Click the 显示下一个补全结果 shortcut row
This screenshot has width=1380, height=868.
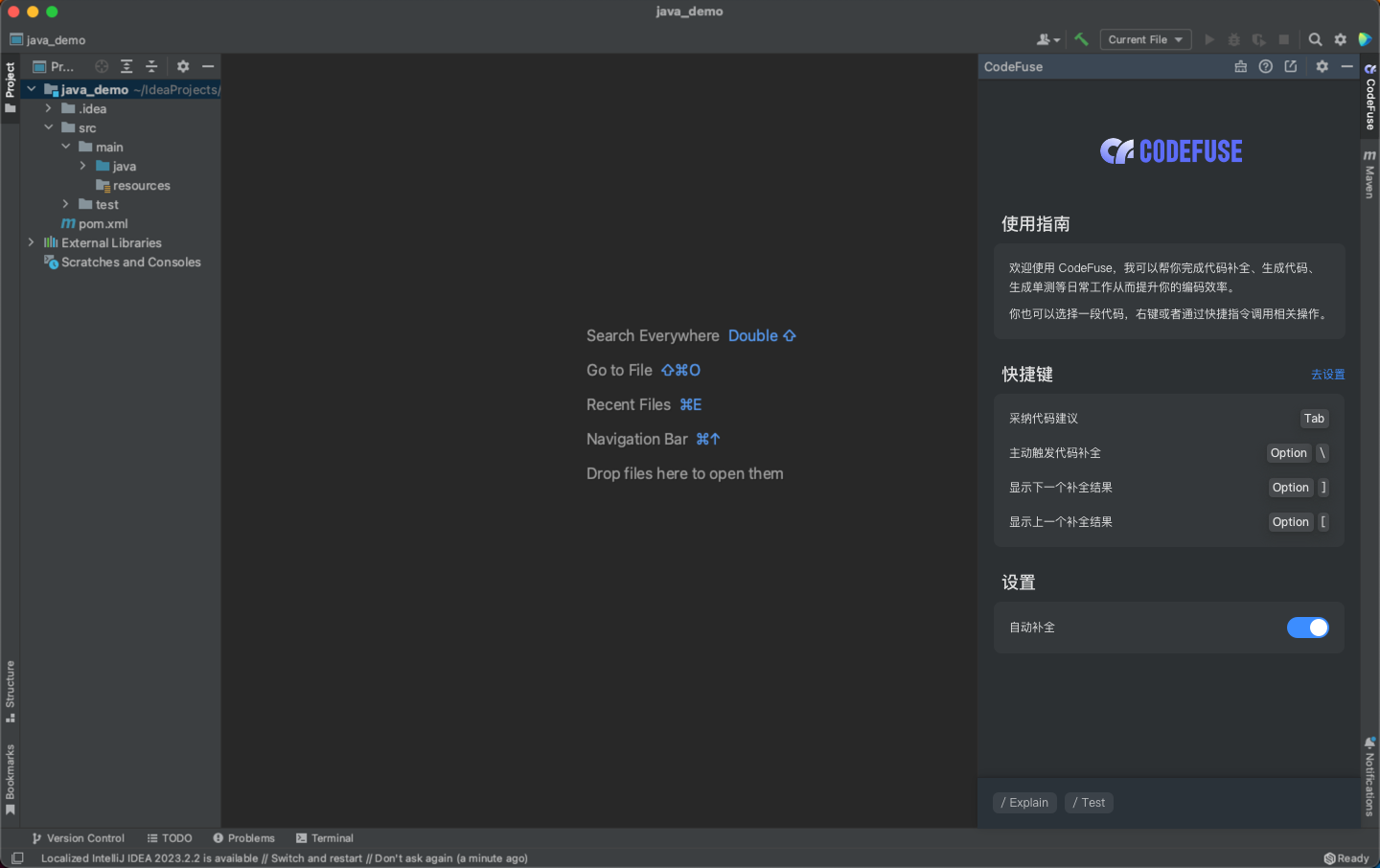tap(1168, 488)
